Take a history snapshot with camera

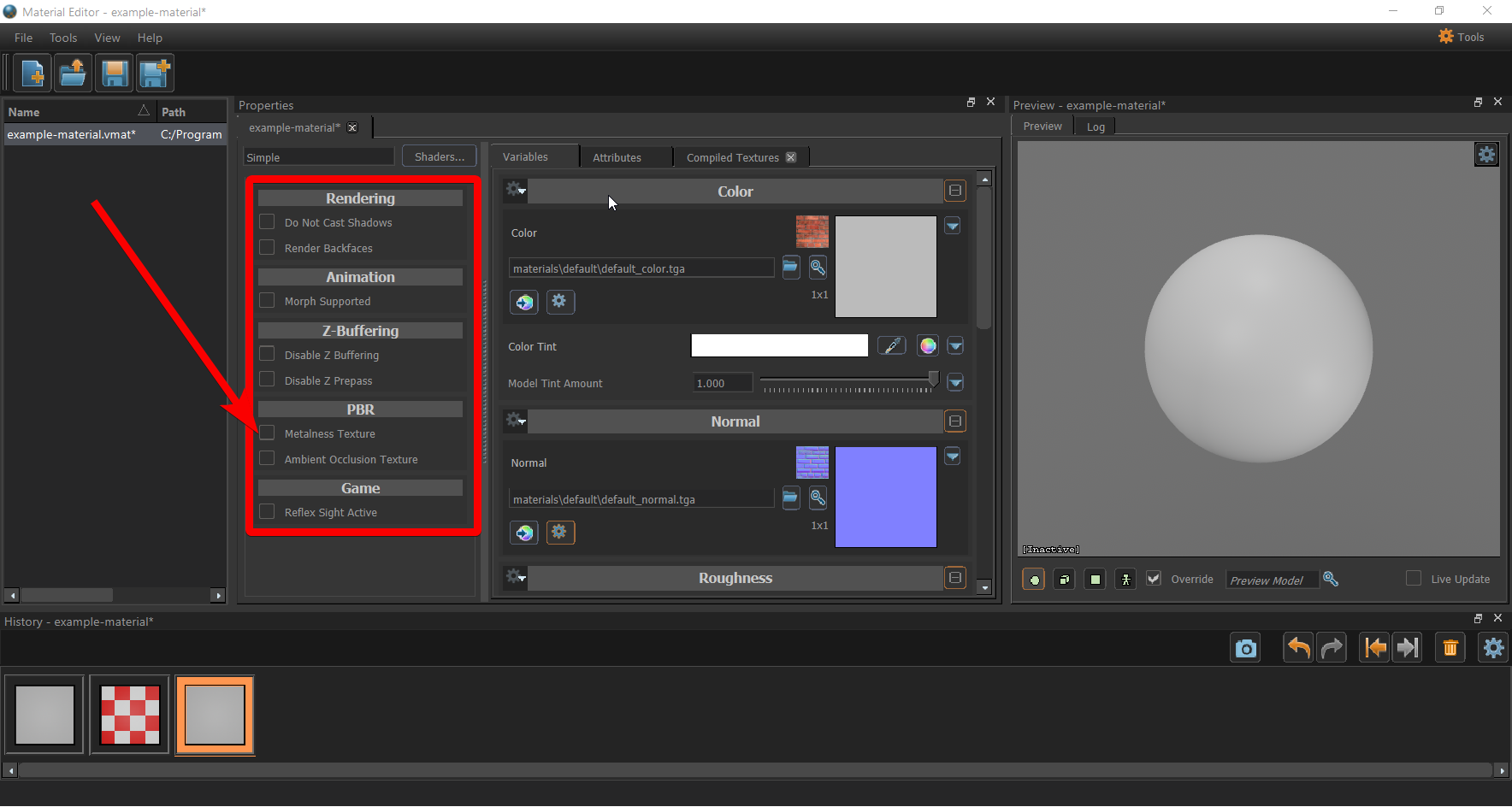coord(1246,648)
